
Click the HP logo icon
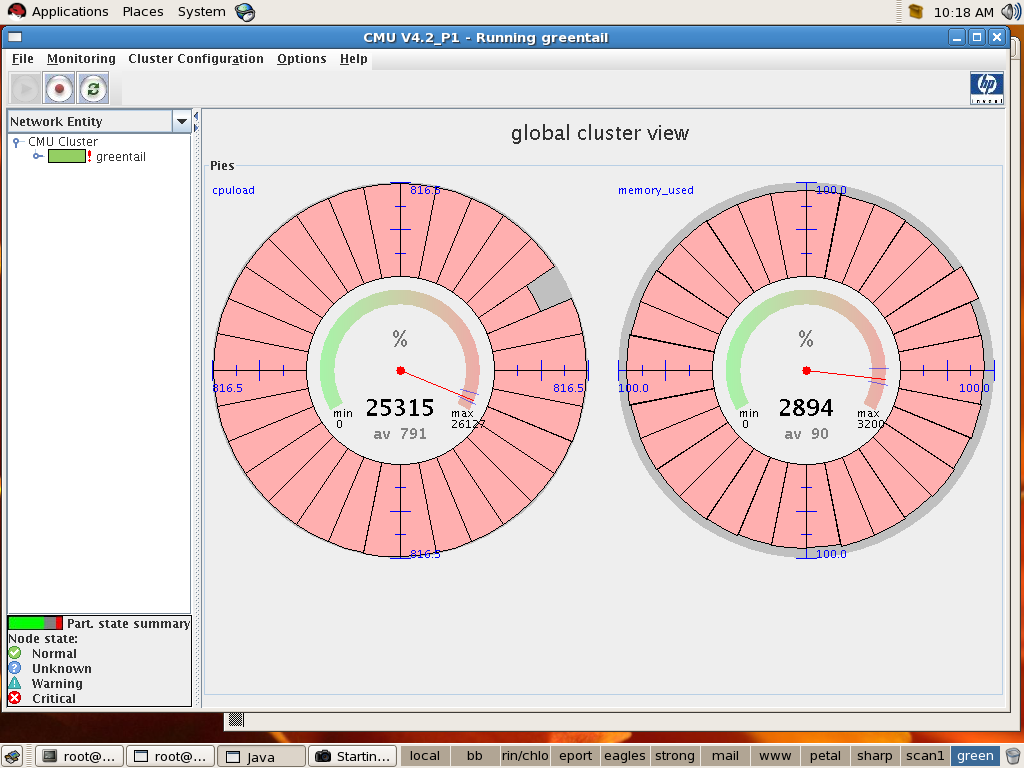[x=986, y=88]
